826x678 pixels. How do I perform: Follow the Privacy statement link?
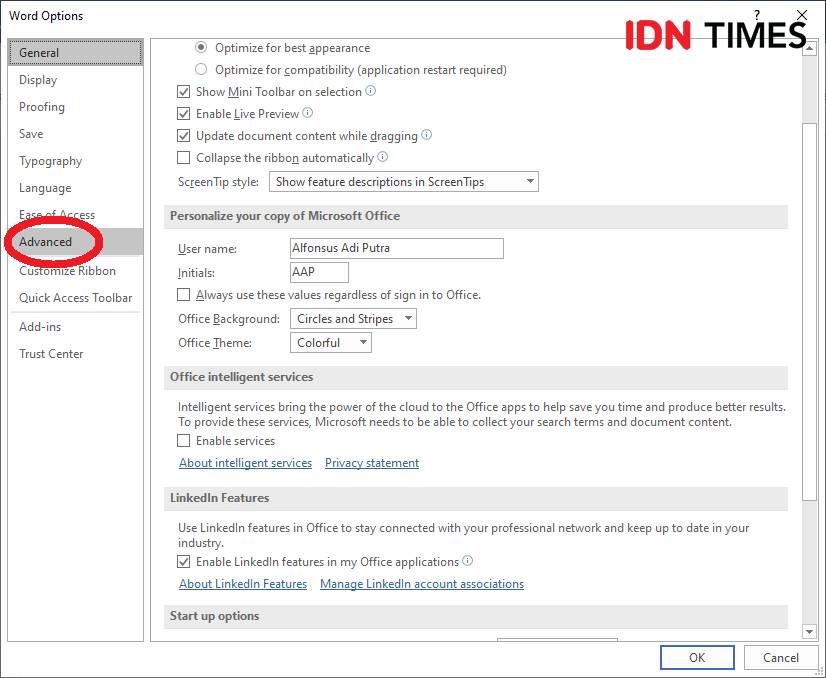point(372,463)
